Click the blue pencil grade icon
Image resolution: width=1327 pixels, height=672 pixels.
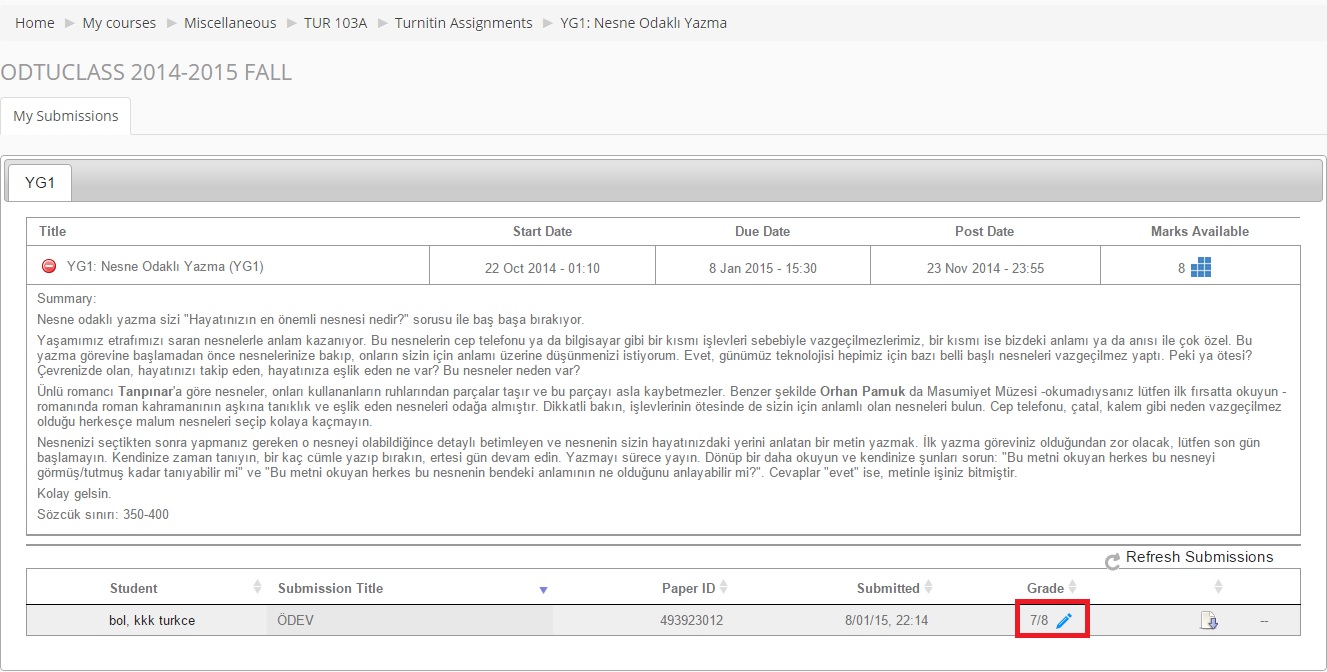coord(1064,621)
